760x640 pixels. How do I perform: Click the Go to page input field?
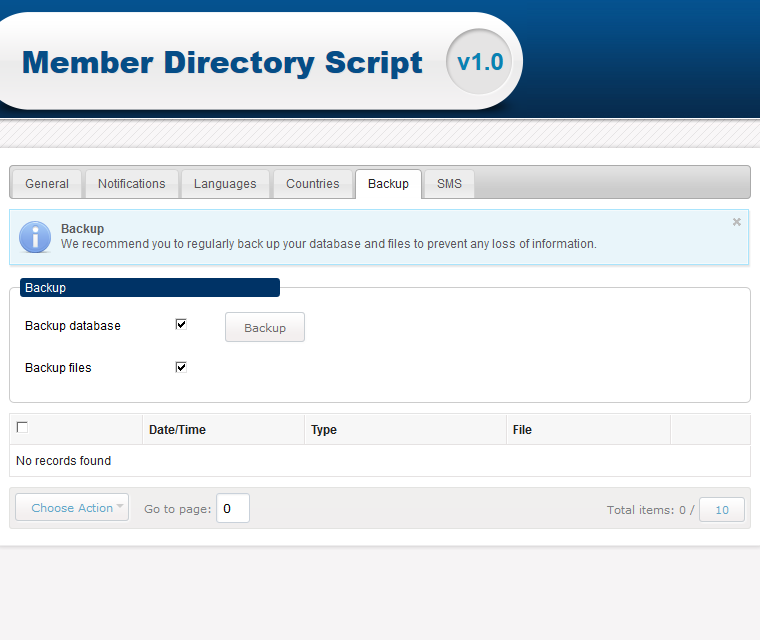click(x=233, y=508)
